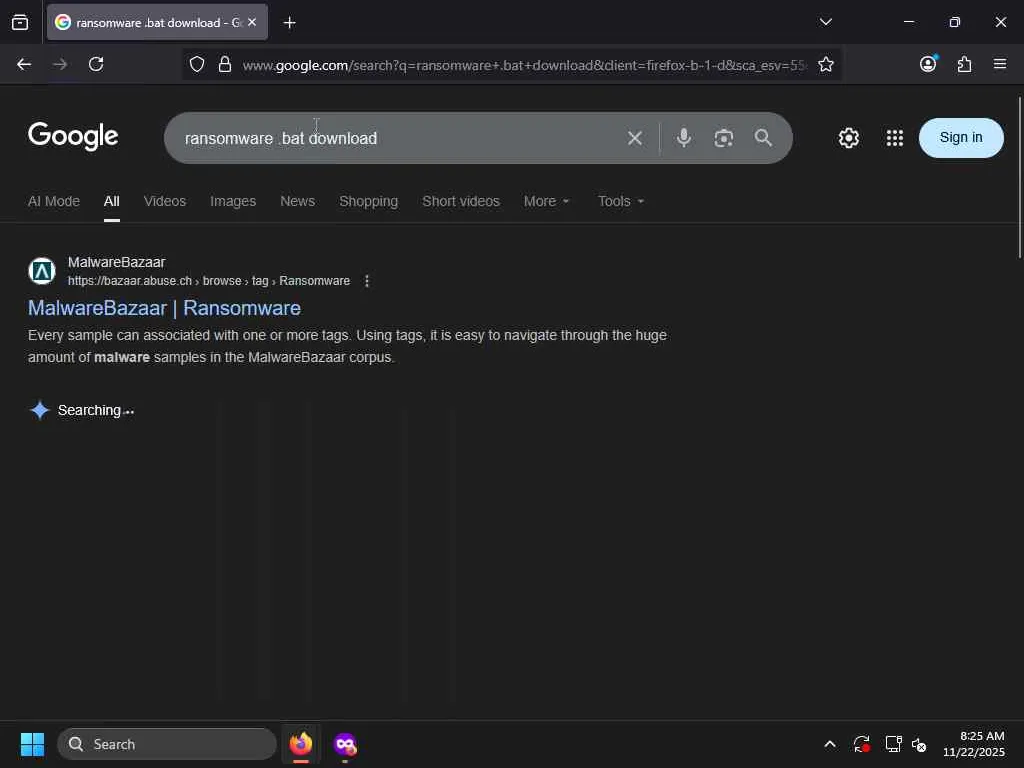
Task: Go back with the back arrow
Action: click(24, 64)
